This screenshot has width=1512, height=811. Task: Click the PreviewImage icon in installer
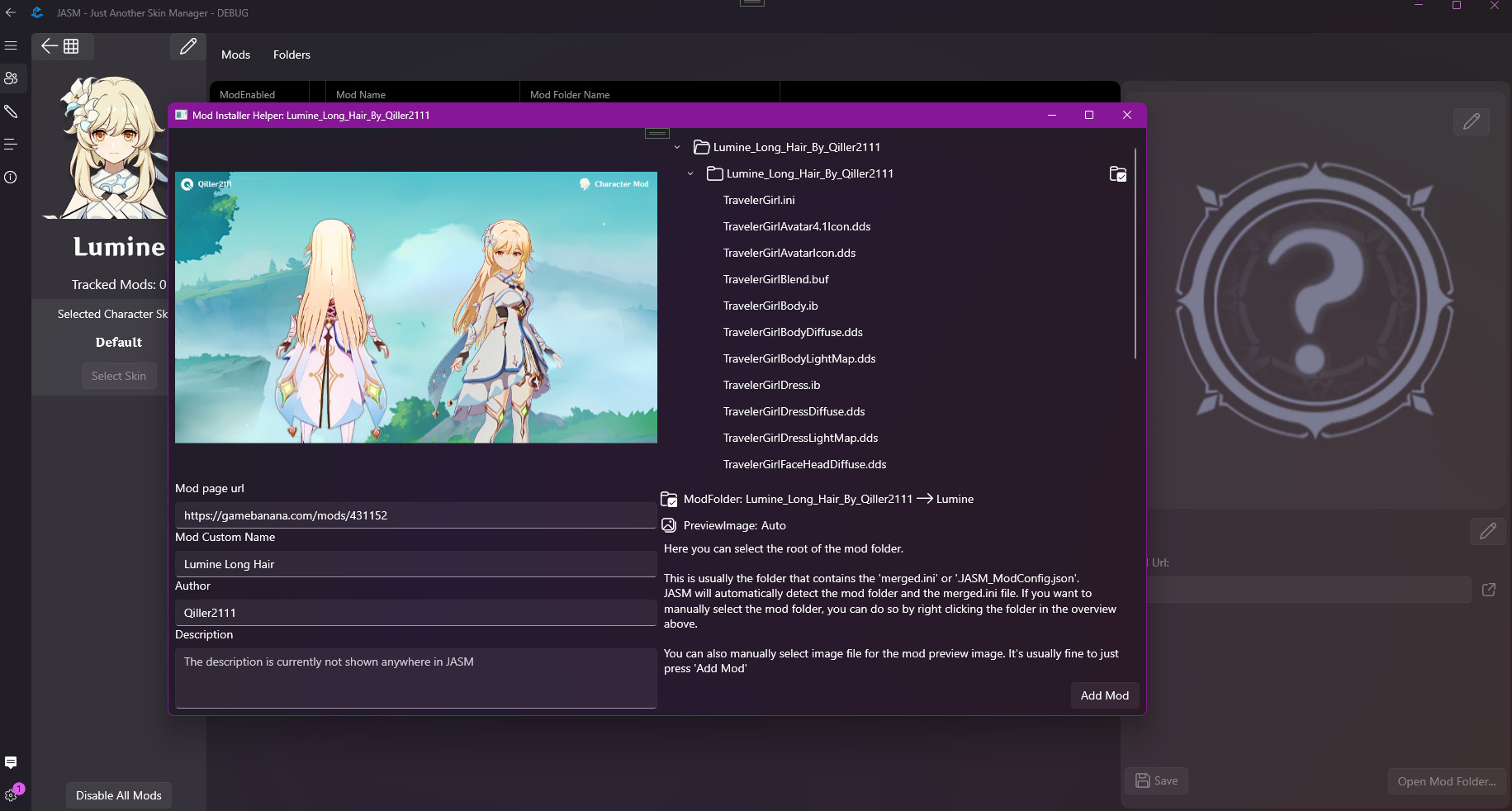[670, 525]
